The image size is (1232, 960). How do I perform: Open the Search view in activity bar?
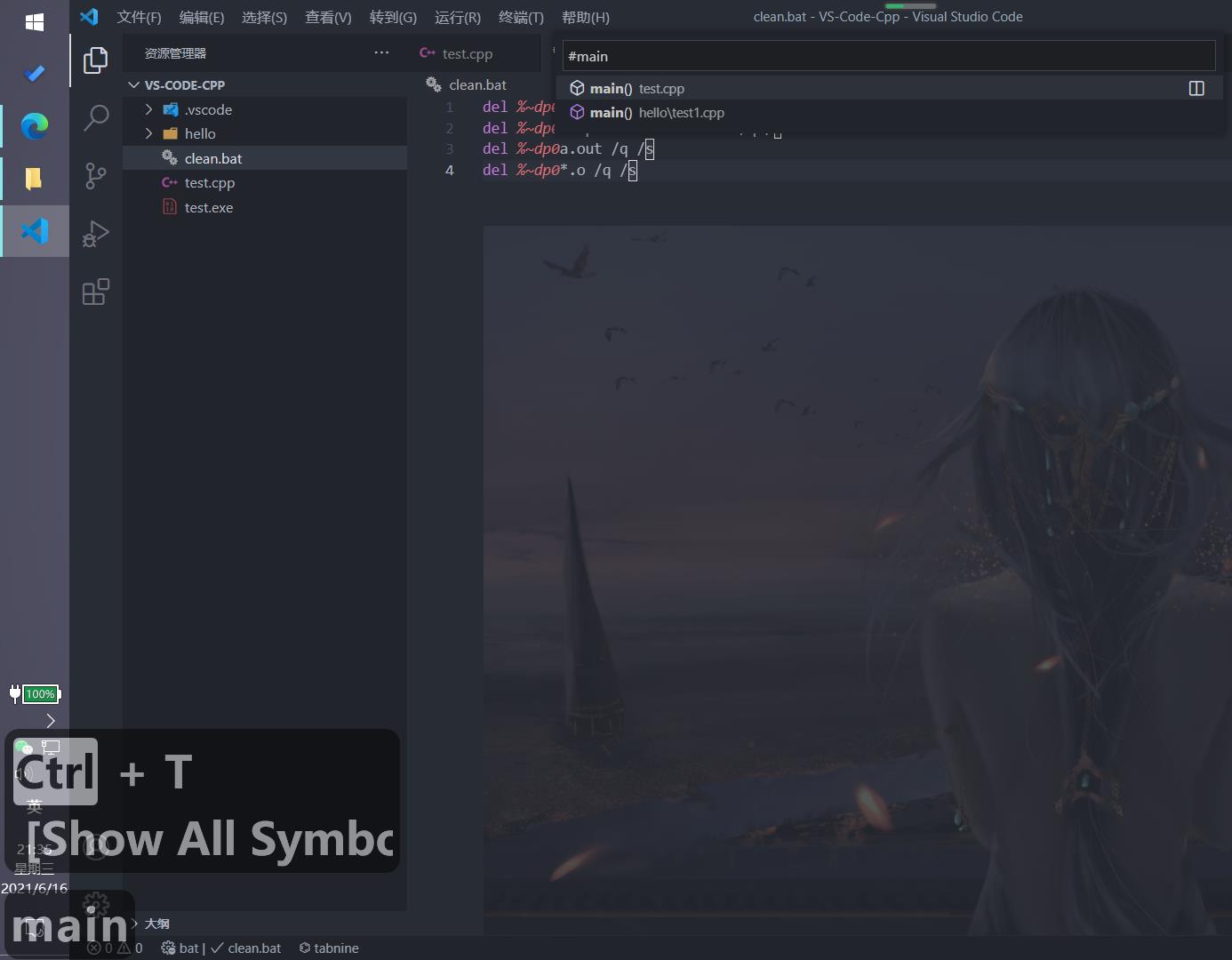click(x=96, y=117)
